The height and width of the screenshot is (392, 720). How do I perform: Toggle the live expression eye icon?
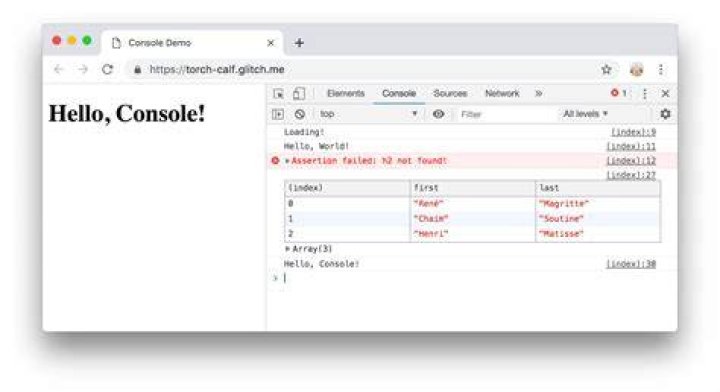click(438, 114)
